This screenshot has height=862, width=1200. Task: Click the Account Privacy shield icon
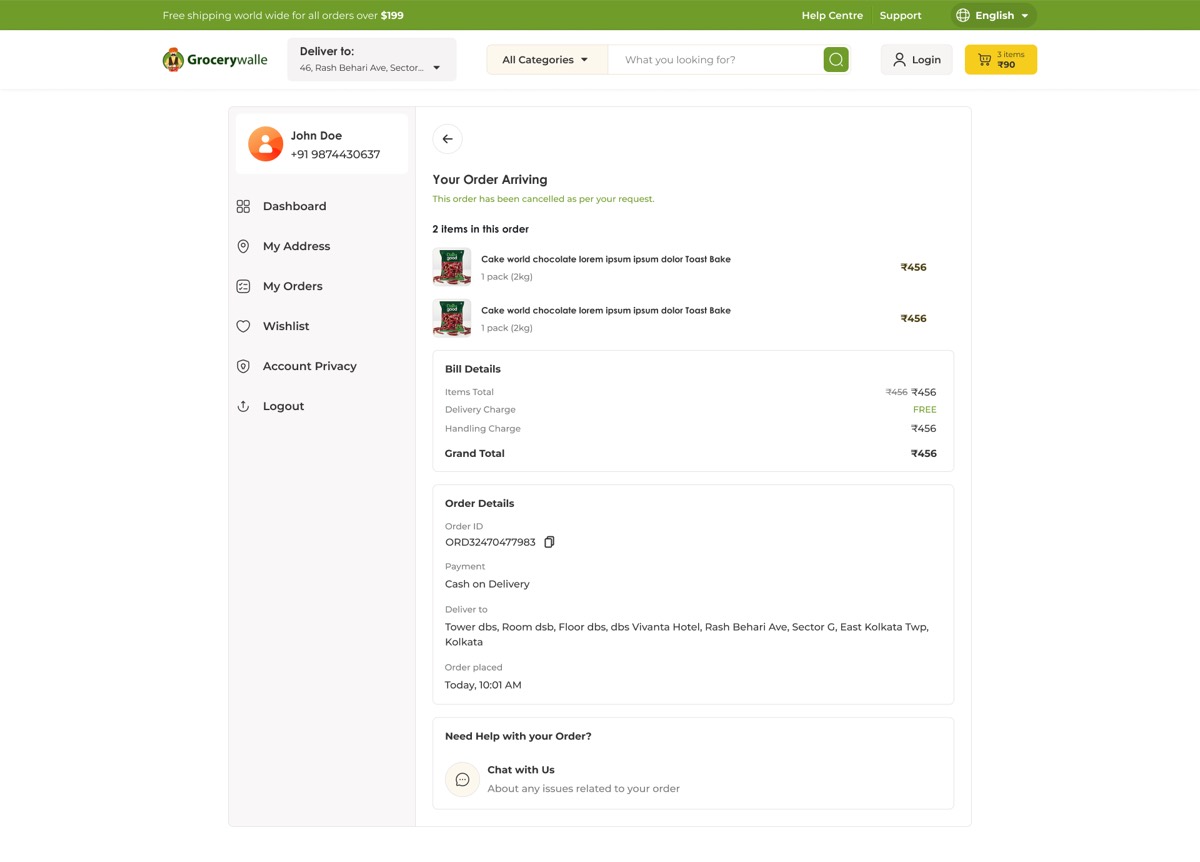243,366
